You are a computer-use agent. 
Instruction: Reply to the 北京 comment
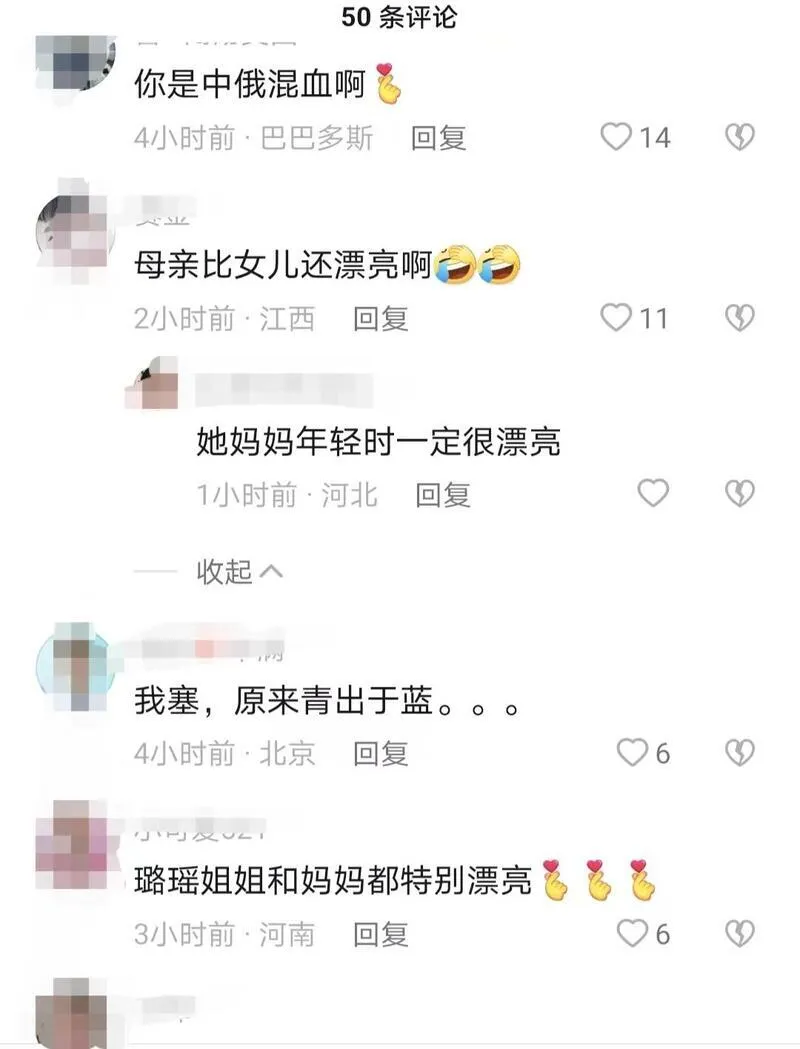click(x=381, y=753)
